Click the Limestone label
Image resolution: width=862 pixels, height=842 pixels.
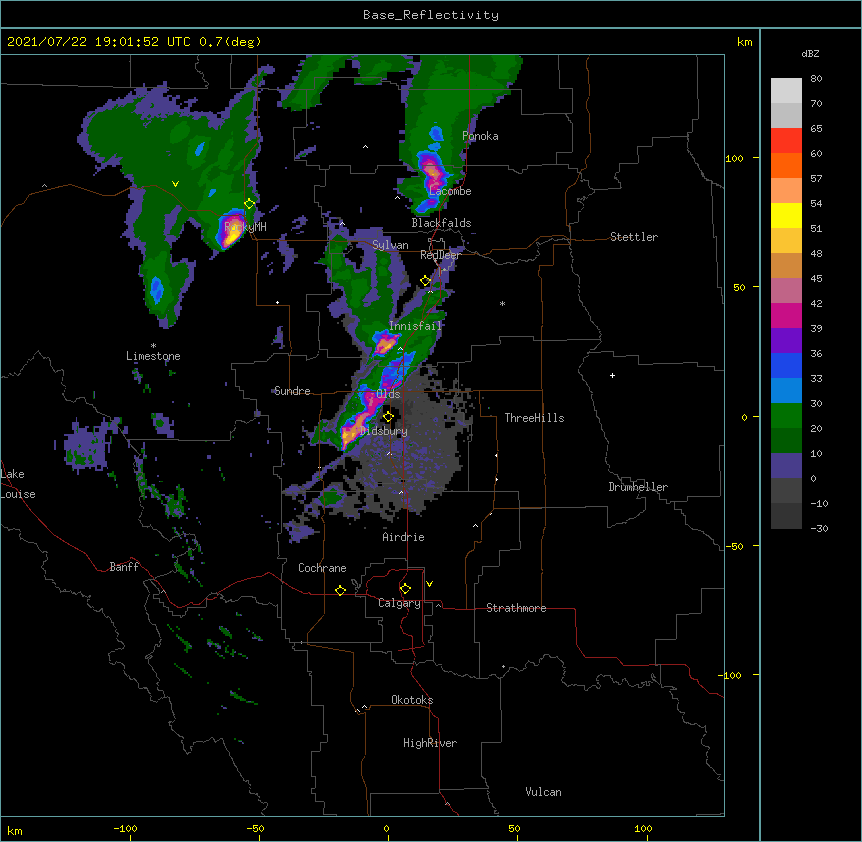click(153, 356)
